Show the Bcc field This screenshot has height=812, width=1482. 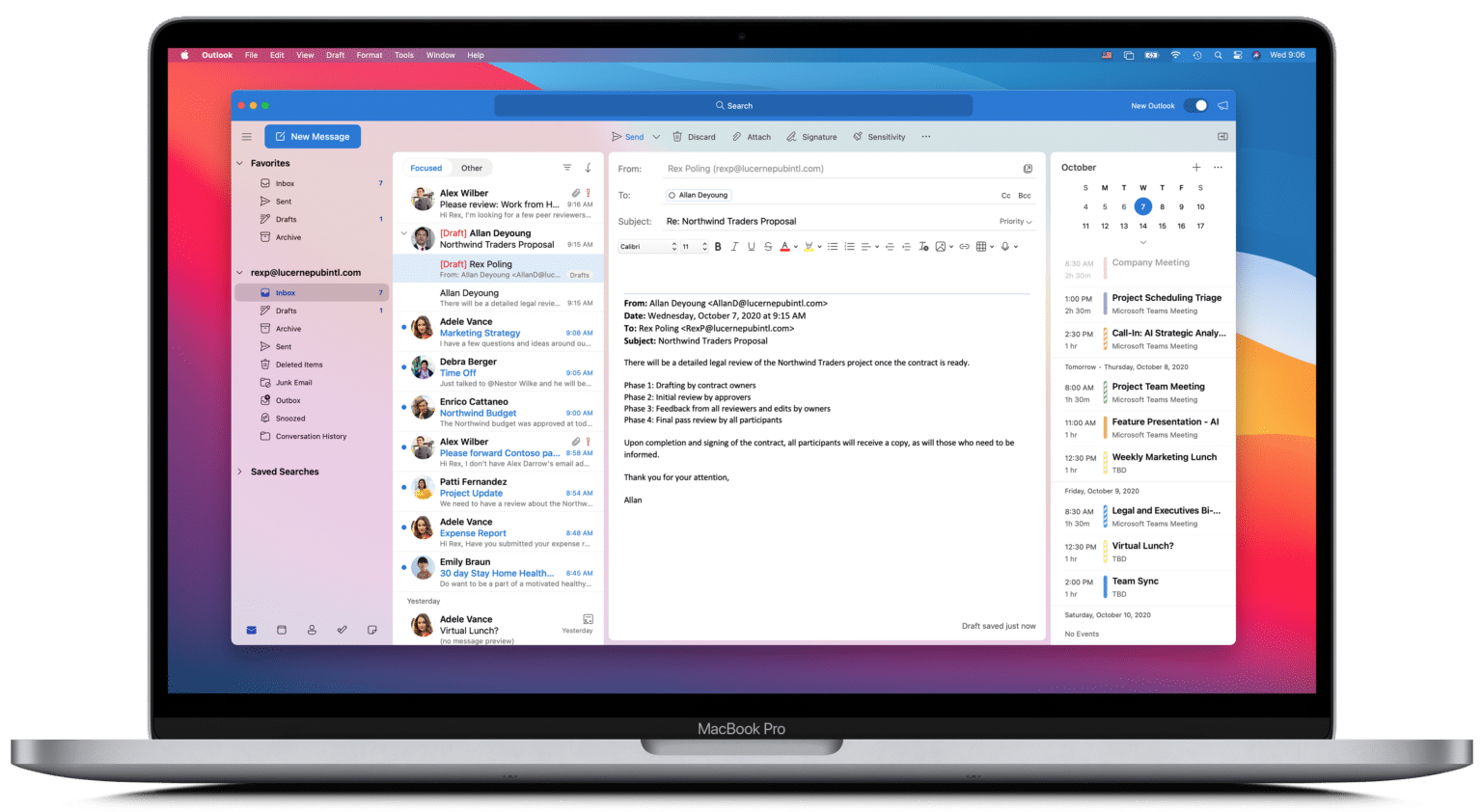pos(1025,196)
